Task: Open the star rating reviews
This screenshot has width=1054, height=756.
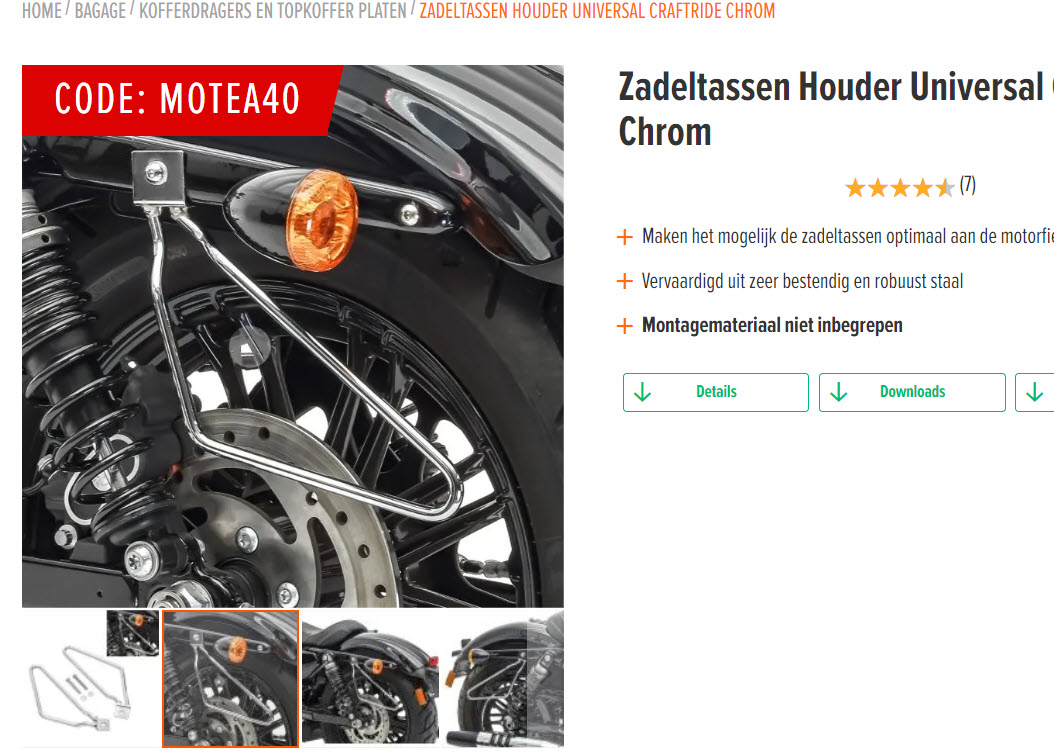Action: [899, 187]
